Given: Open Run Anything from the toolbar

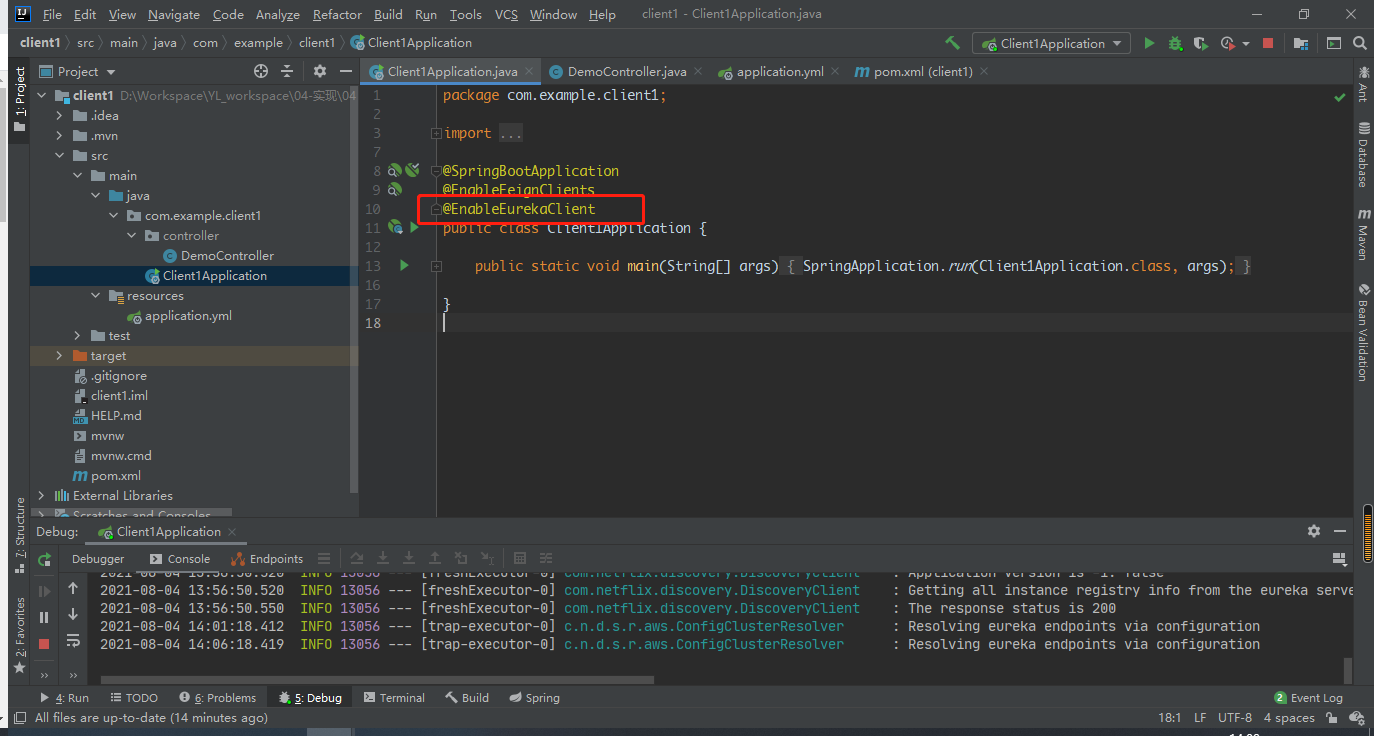Looking at the screenshot, I should pos(1334,43).
